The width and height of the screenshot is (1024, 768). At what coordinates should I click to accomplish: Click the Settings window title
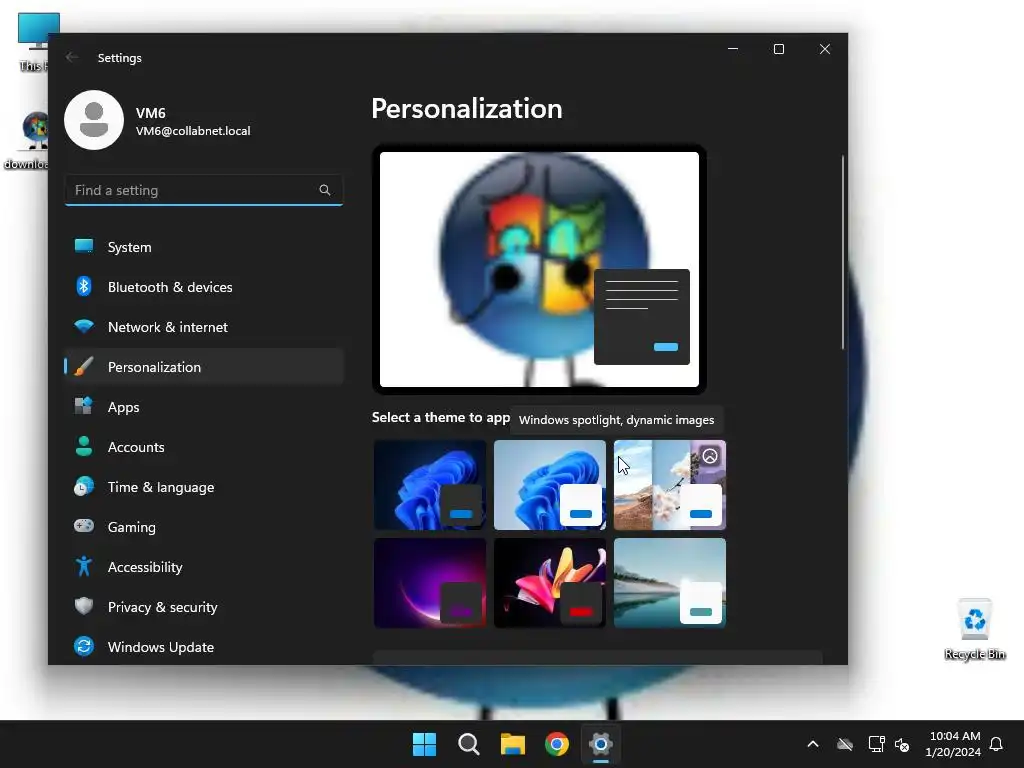coord(120,57)
